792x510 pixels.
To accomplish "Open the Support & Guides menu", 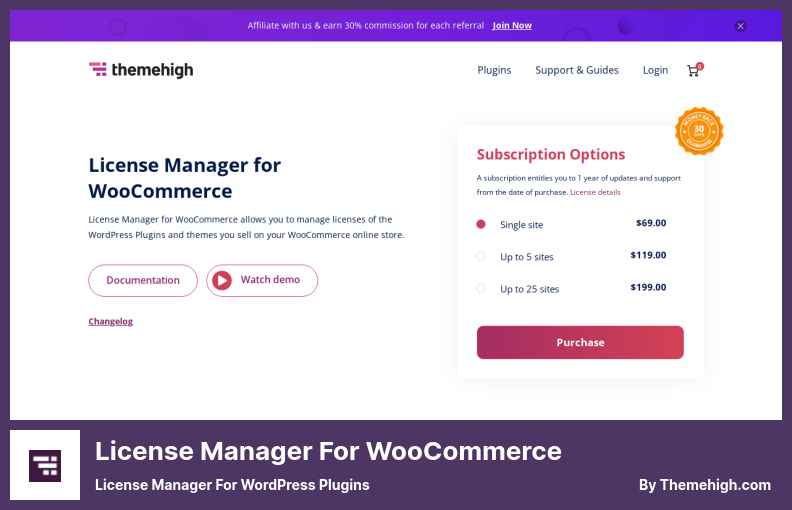I will coord(577,70).
